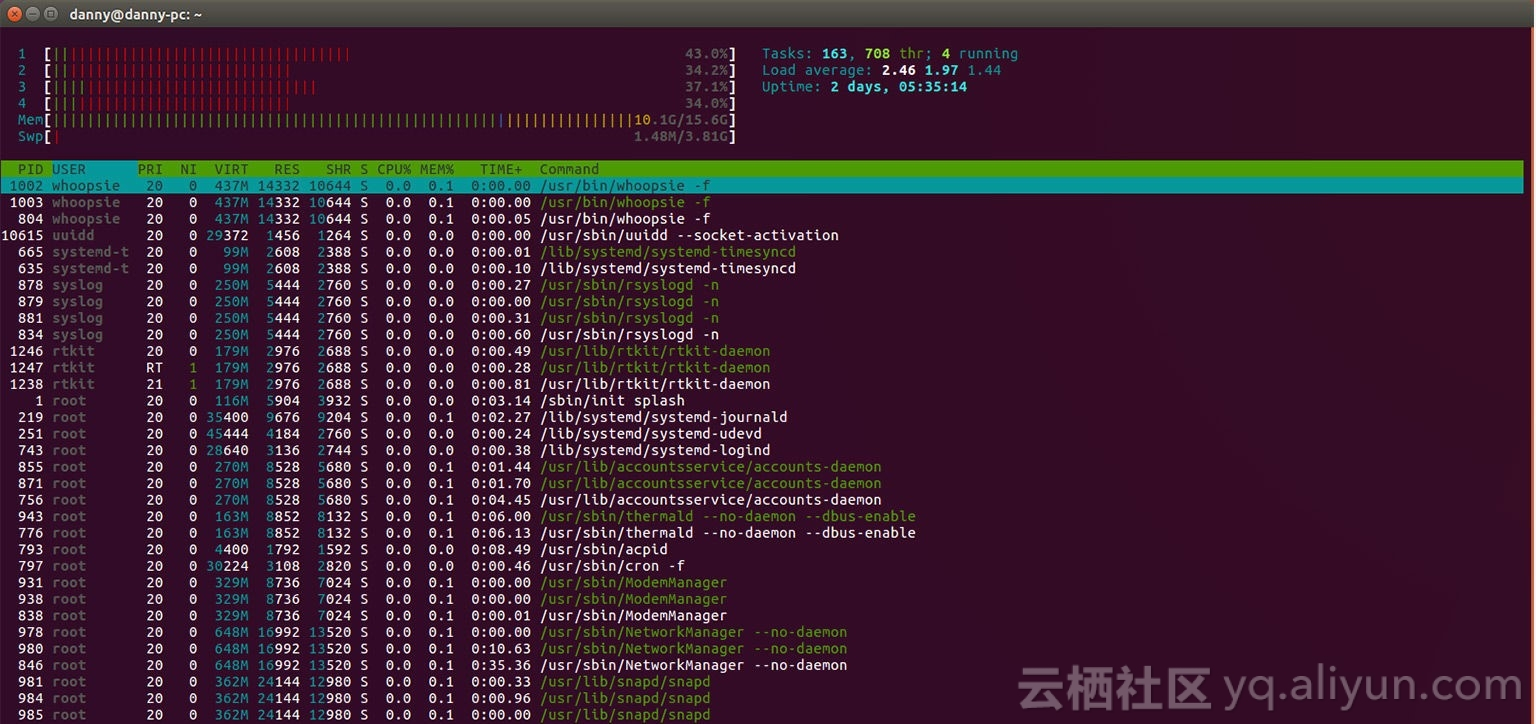Select NetworkManager row PID 978

(x=762, y=631)
